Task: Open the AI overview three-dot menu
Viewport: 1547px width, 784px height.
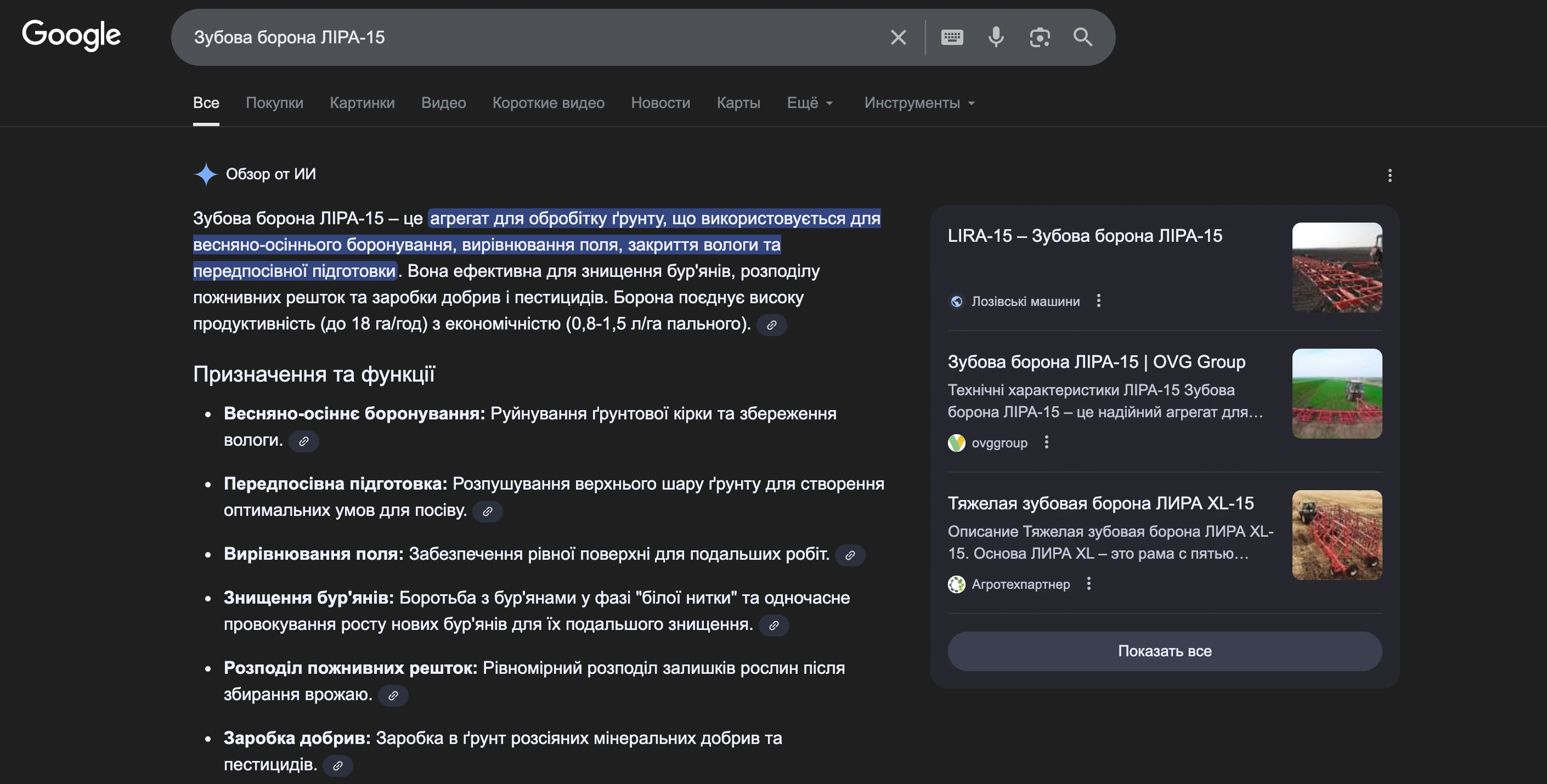Action: [1389, 175]
